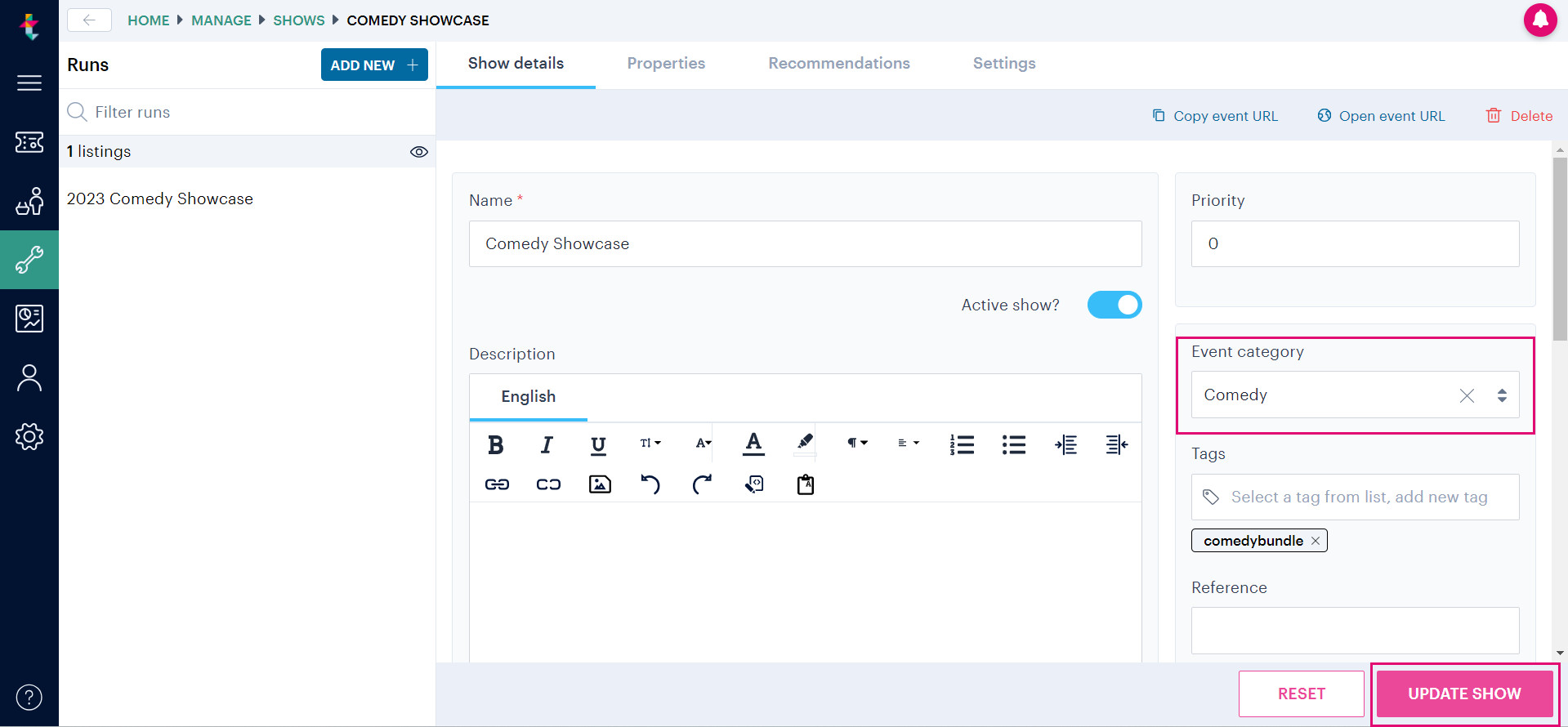The image size is (1568, 727).
Task: Insert an ordered numbered list
Action: (962, 444)
